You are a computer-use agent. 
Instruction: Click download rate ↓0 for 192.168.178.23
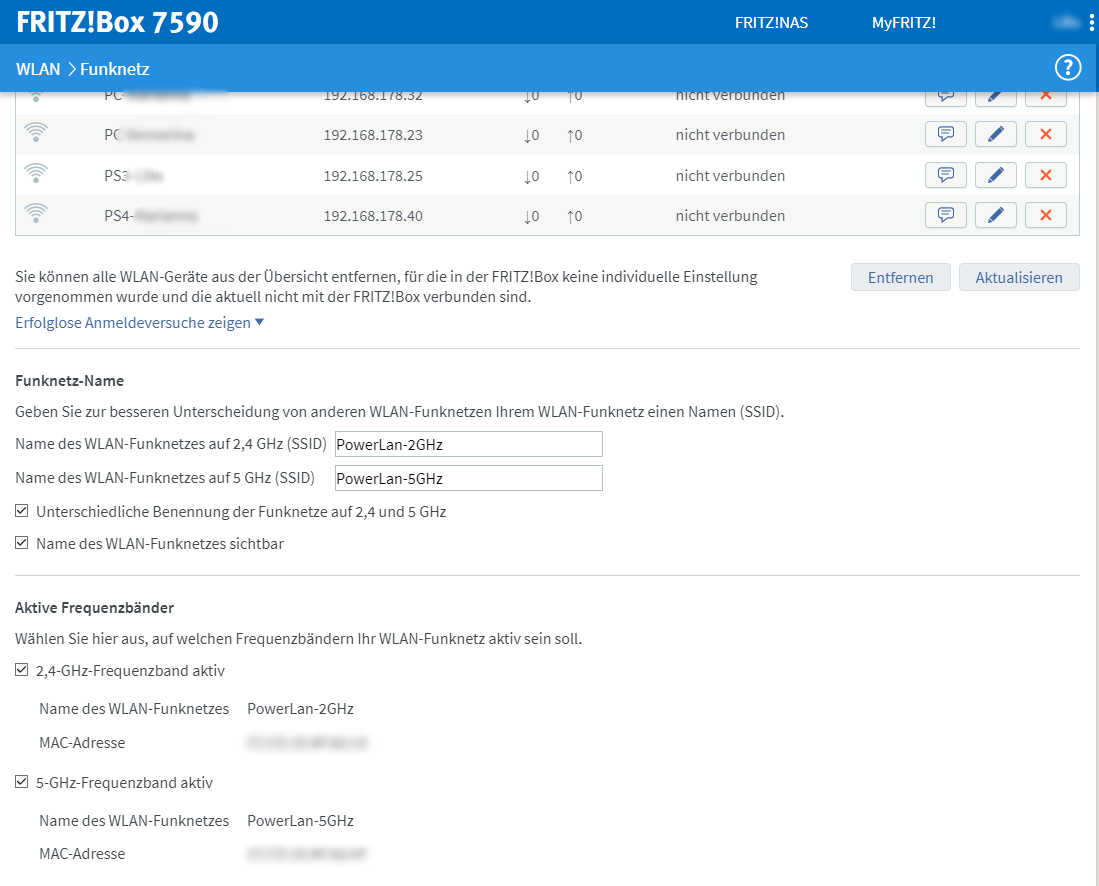531,135
